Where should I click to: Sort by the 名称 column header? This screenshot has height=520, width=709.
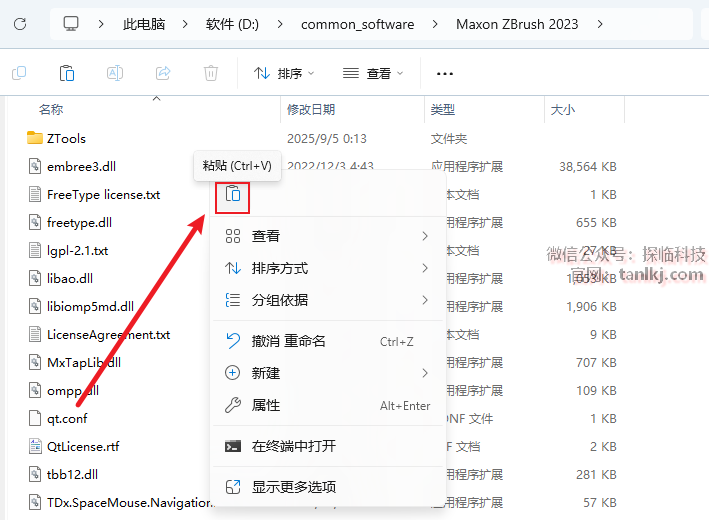(51, 109)
